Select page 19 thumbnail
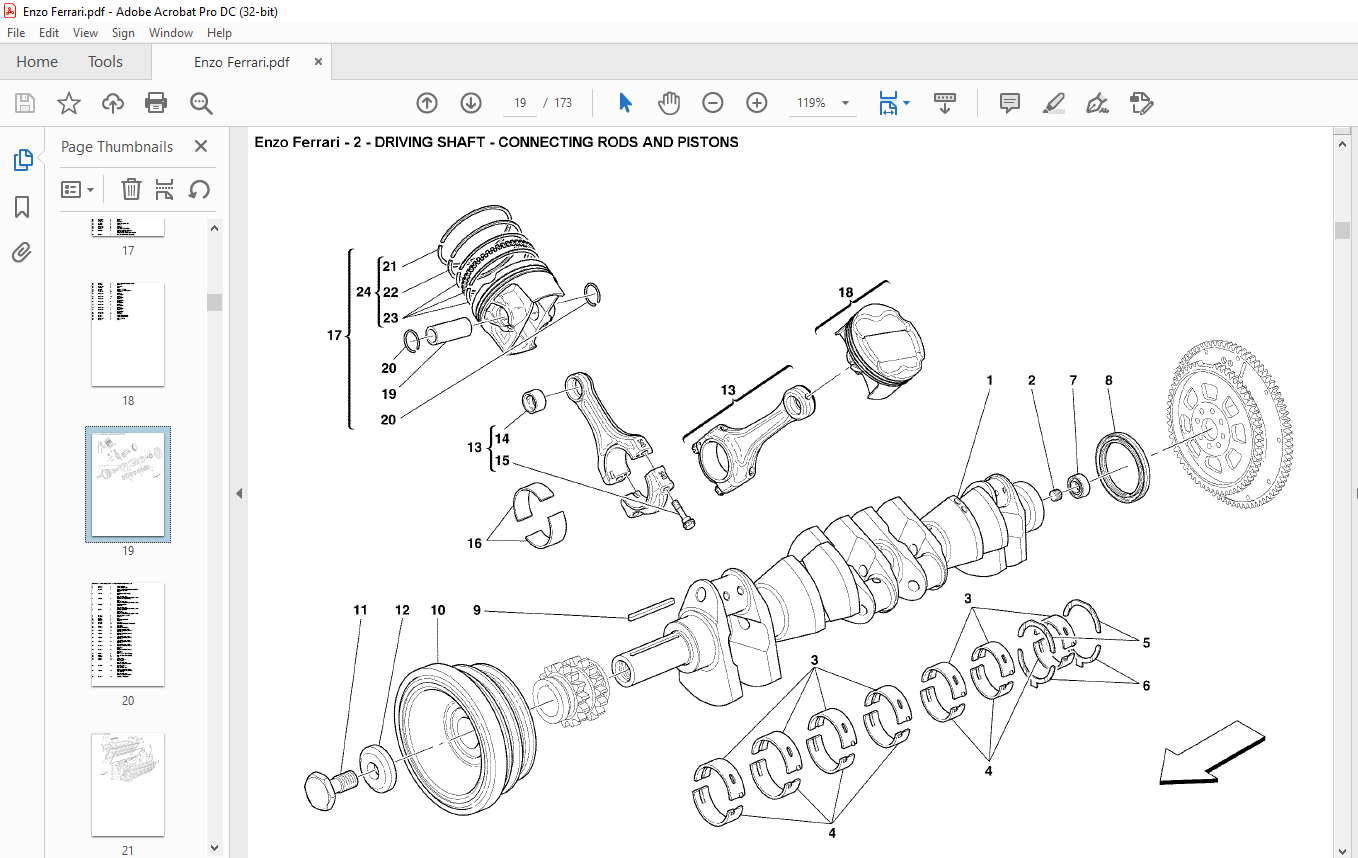The image size is (1358, 858). (x=128, y=485)
